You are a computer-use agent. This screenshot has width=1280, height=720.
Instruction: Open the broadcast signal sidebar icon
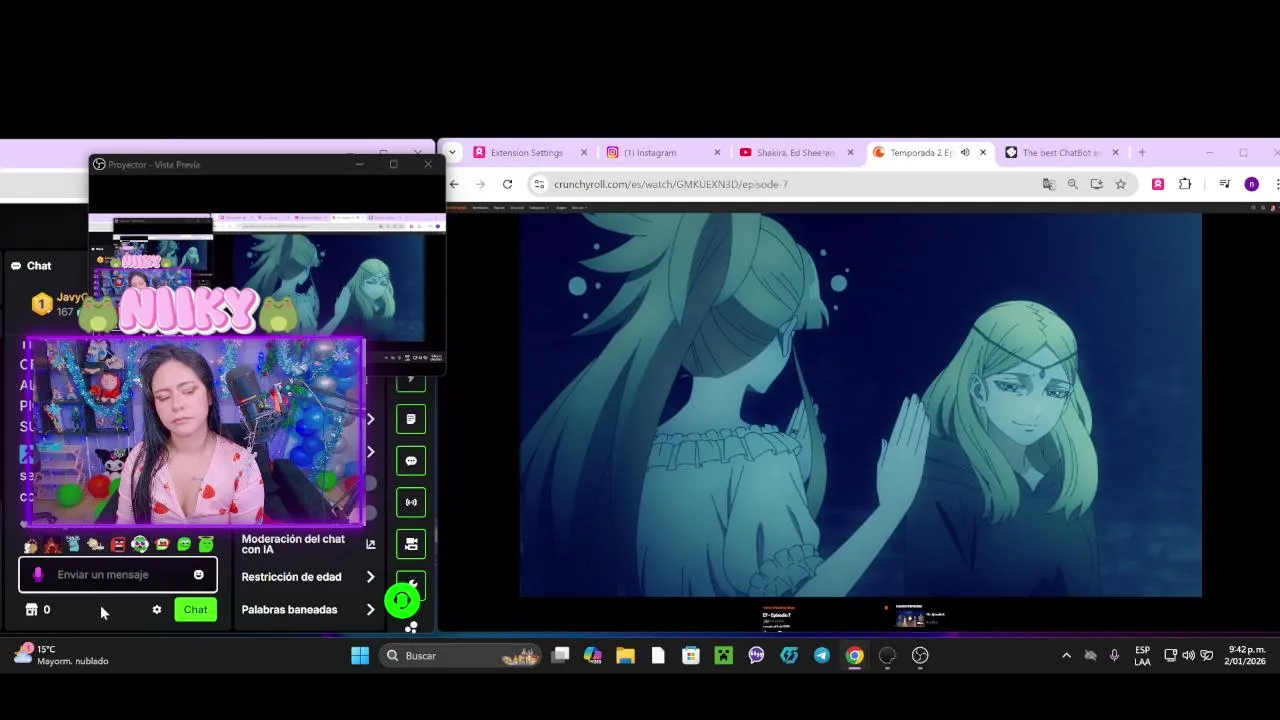pos(411,502)
